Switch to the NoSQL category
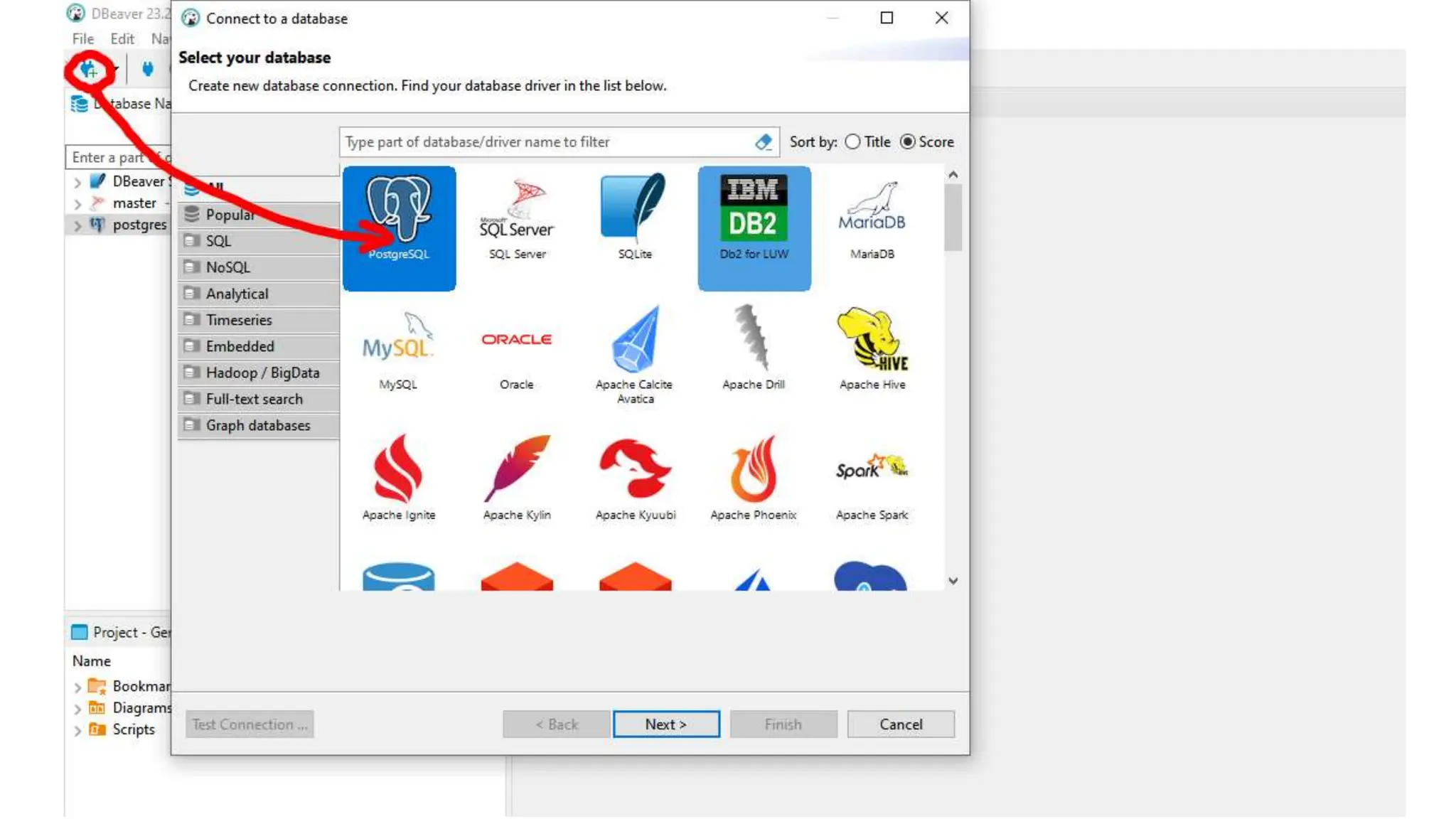Image resolution: width=1456 pixels, height=819 pixels. [x=227, y=267]
